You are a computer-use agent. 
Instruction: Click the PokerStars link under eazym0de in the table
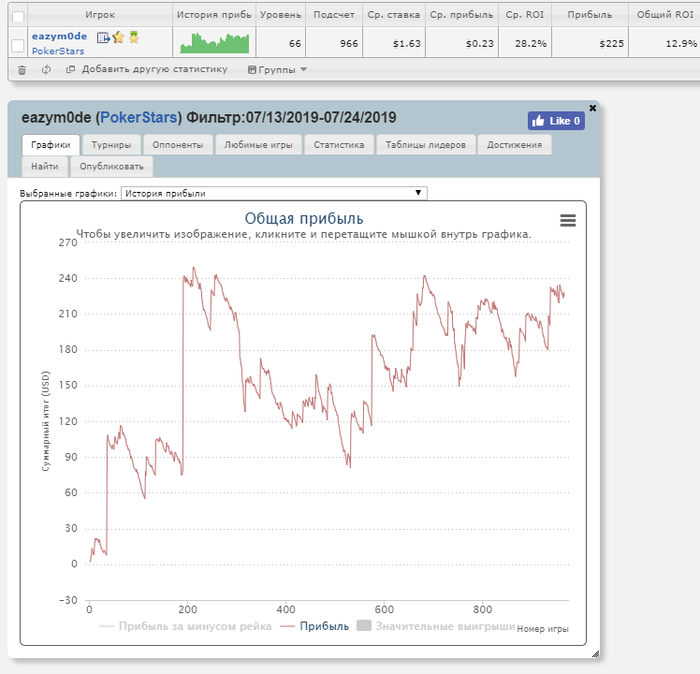[x=58, y=51]
